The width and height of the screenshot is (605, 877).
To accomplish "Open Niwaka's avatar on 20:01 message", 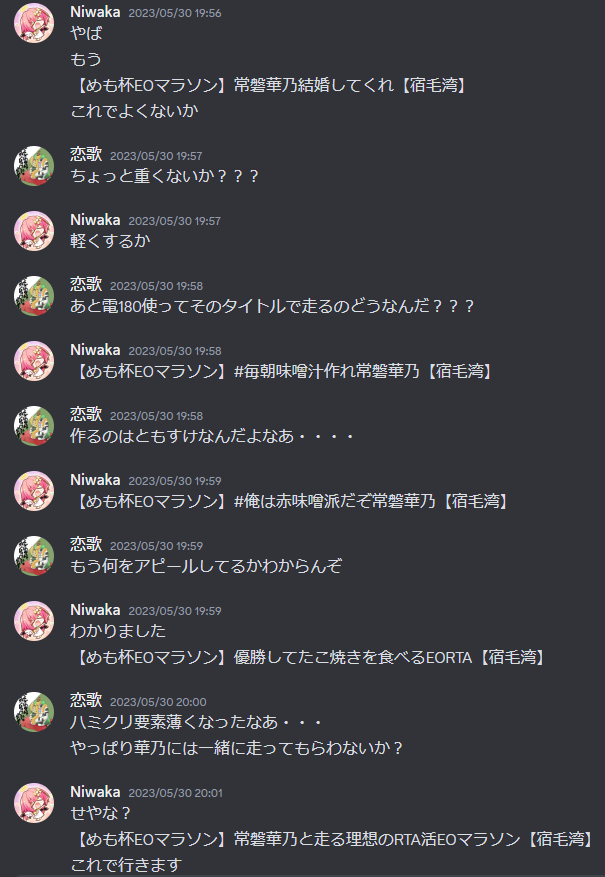I will [34, 803].
